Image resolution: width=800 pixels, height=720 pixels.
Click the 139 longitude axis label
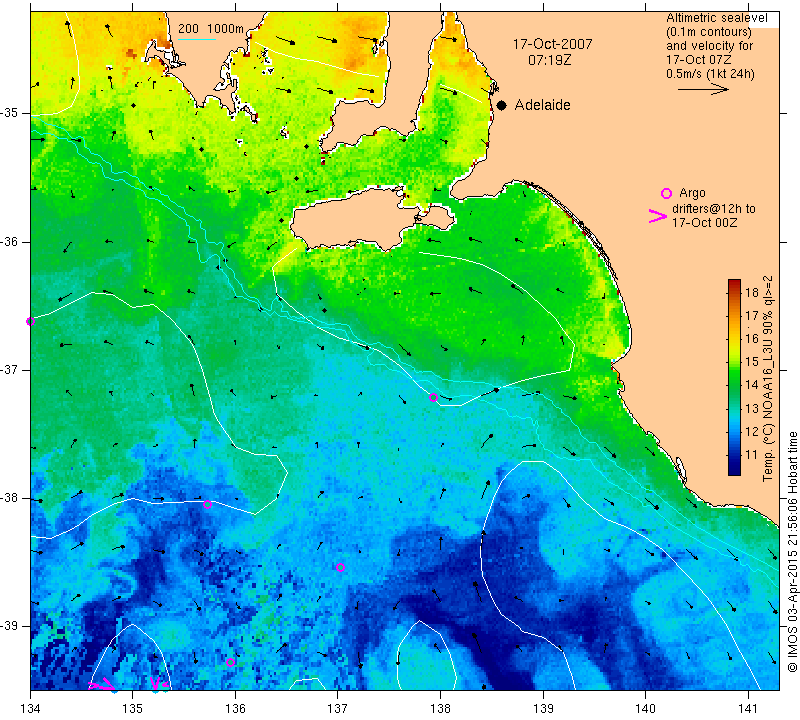(x=543, y=708)
